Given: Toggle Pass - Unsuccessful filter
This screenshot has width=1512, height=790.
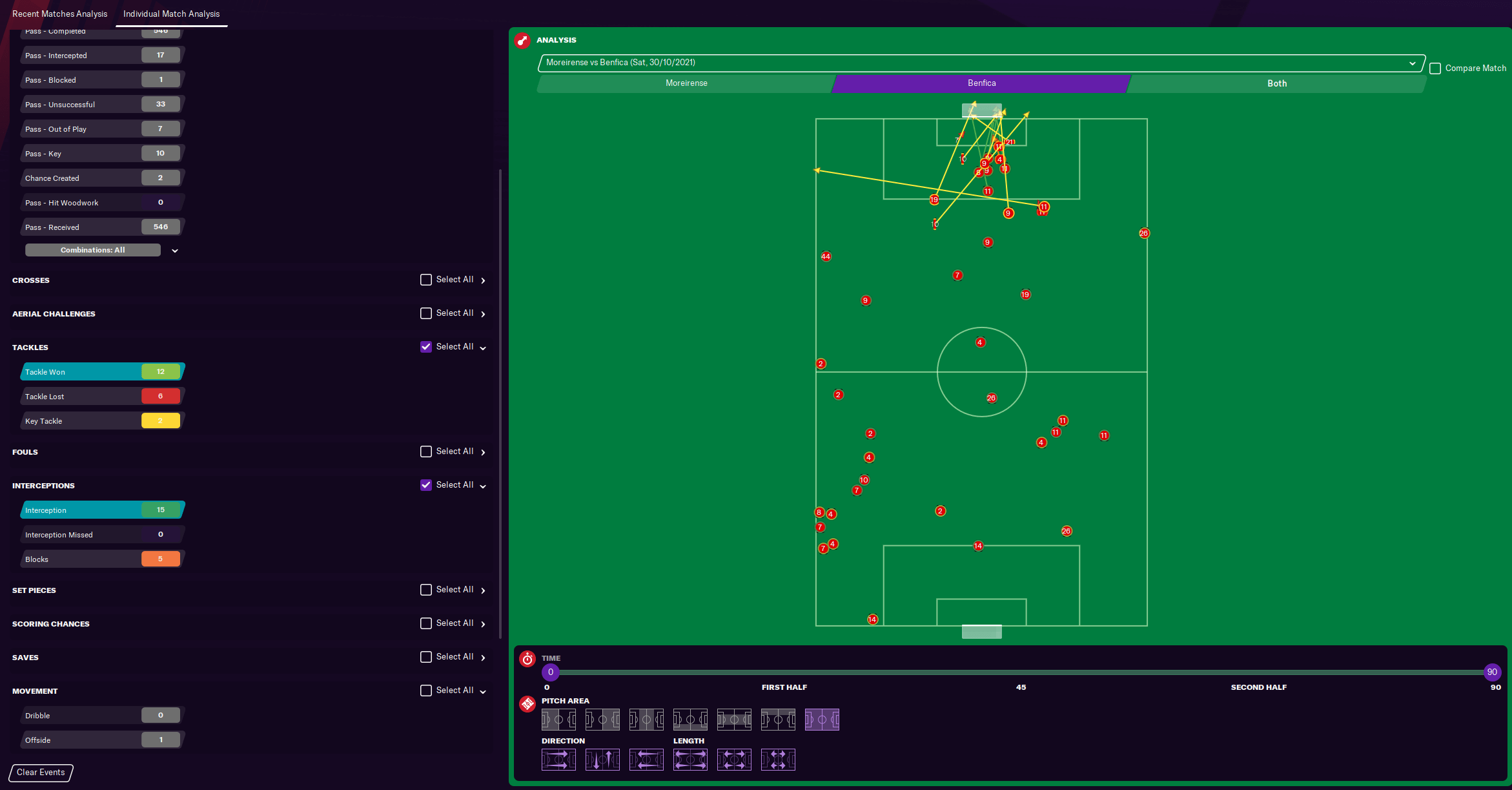Looking at the screenshot, I should 103,105.
